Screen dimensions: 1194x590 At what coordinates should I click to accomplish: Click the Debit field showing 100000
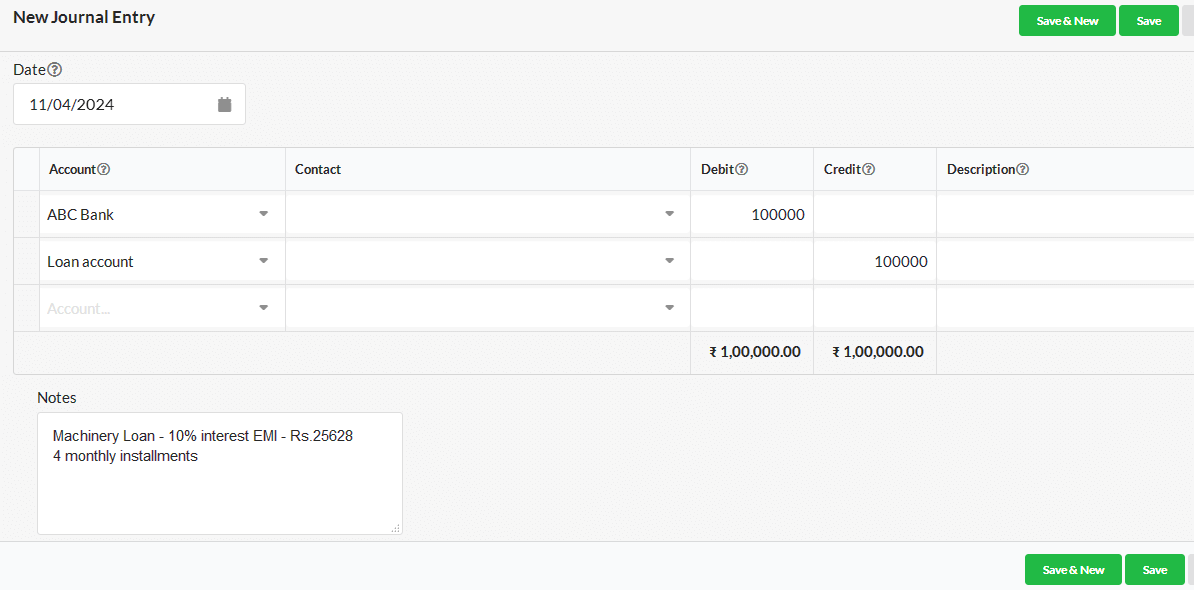click(x=752, y=215)
